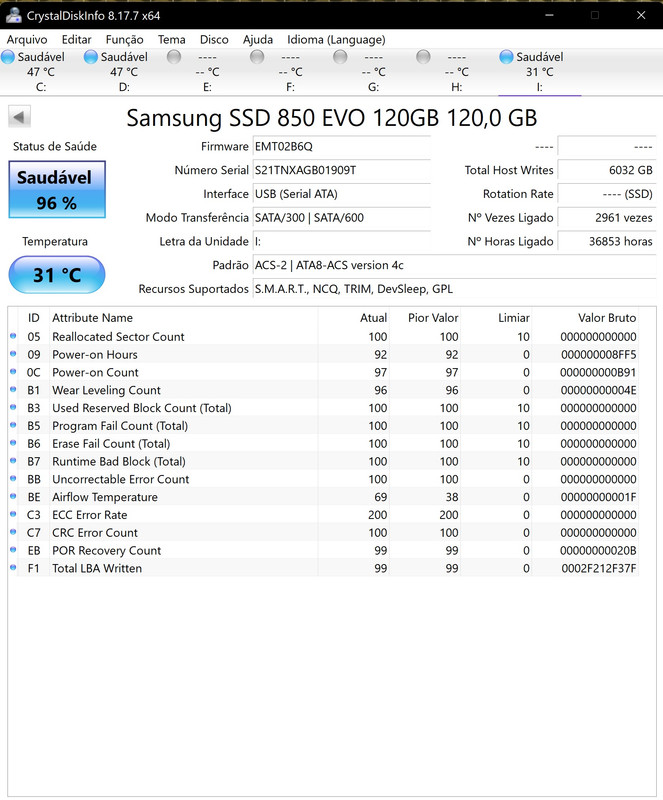The height and width of the screenshot is (800, 663).
Task: Click the Interface field USB (Serial ATA)
Action: [341, 194]
